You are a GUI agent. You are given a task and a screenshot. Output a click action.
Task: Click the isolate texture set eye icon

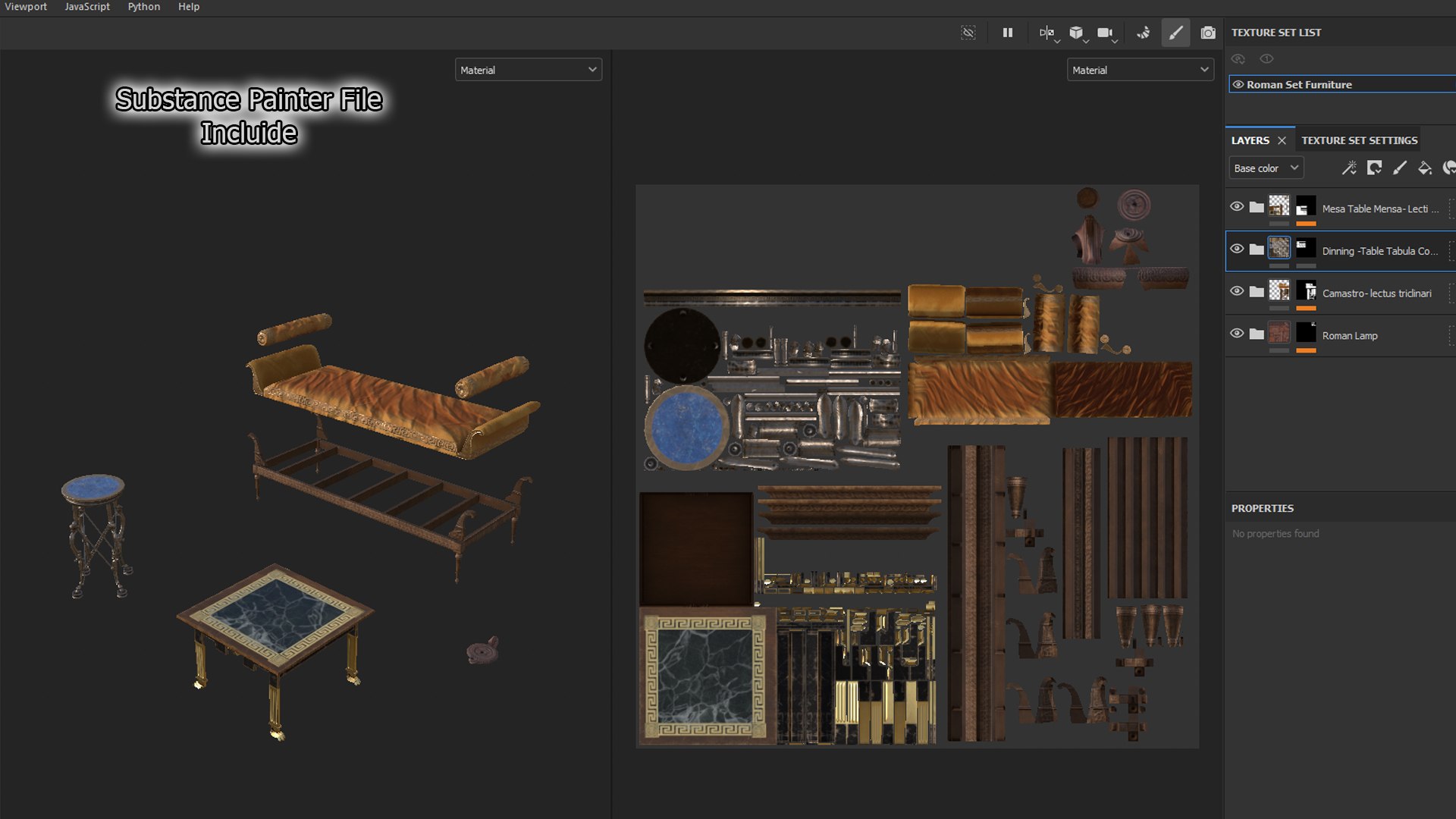tap(1266, 58)
